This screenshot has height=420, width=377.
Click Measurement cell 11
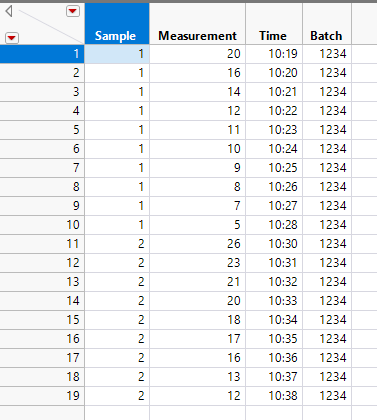tap(197, 130)
